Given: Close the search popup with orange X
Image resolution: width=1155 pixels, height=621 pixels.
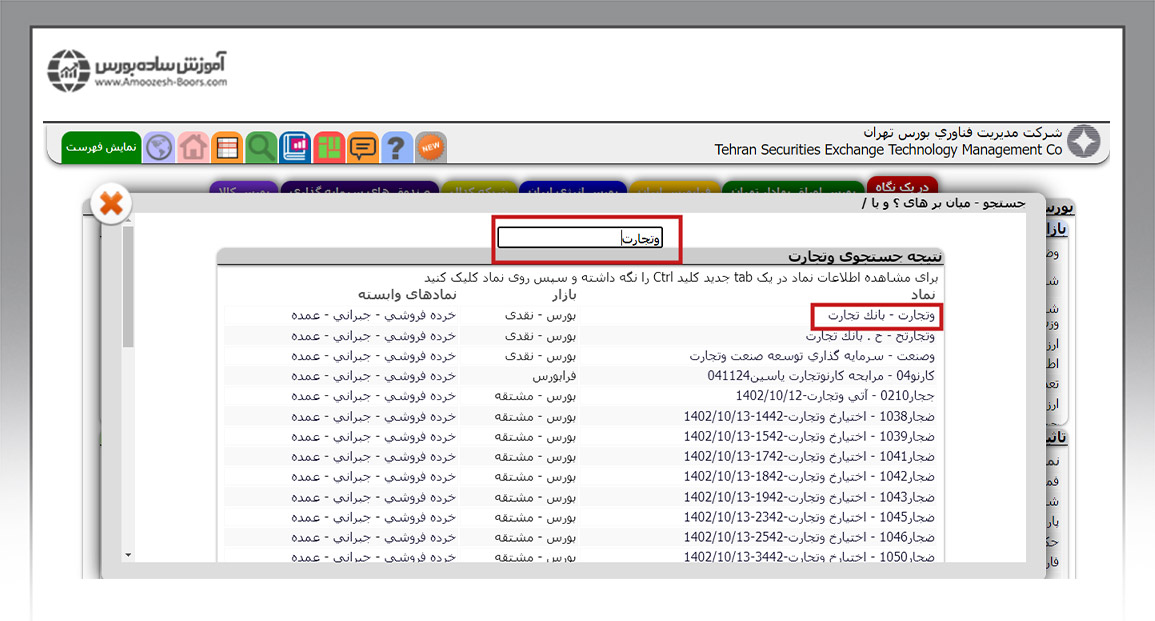Looking at the screenshot, I should 111,204.
